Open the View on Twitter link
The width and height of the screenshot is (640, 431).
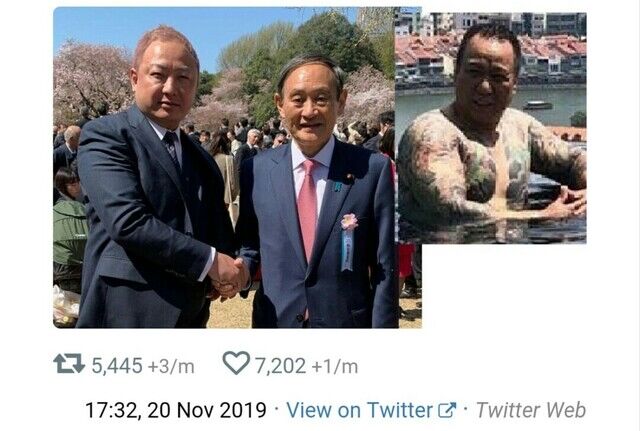tap(359, 410)
